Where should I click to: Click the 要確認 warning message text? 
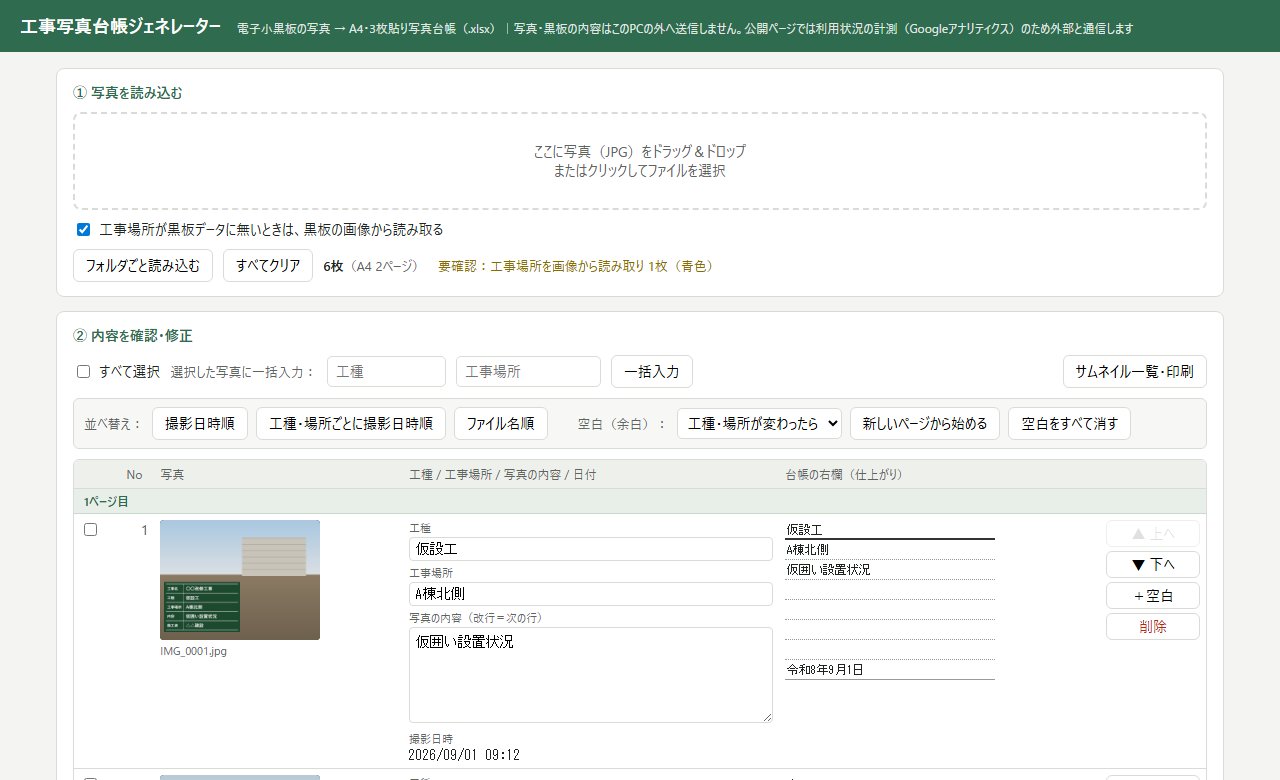[x=575, y=266]
